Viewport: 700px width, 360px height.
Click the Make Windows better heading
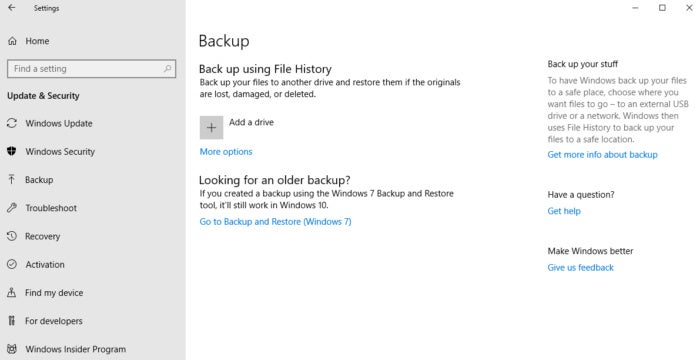[x=590, y=251]
